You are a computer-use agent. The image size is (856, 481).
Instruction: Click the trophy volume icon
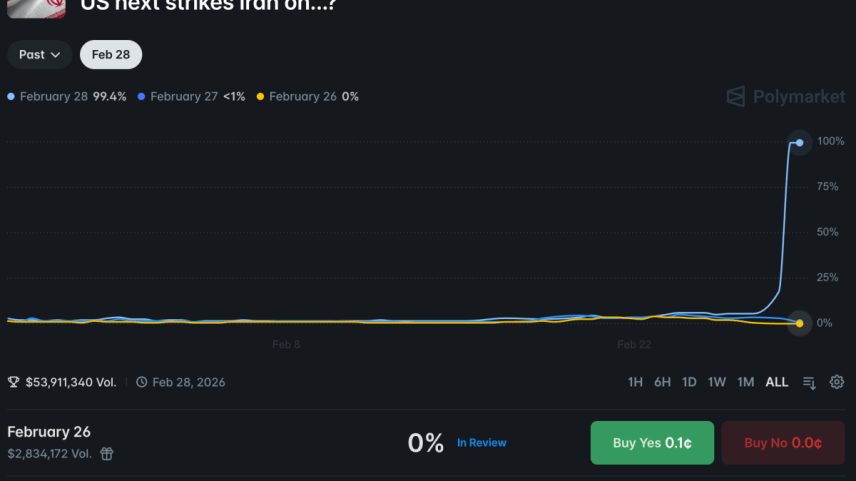coord(13,382)
